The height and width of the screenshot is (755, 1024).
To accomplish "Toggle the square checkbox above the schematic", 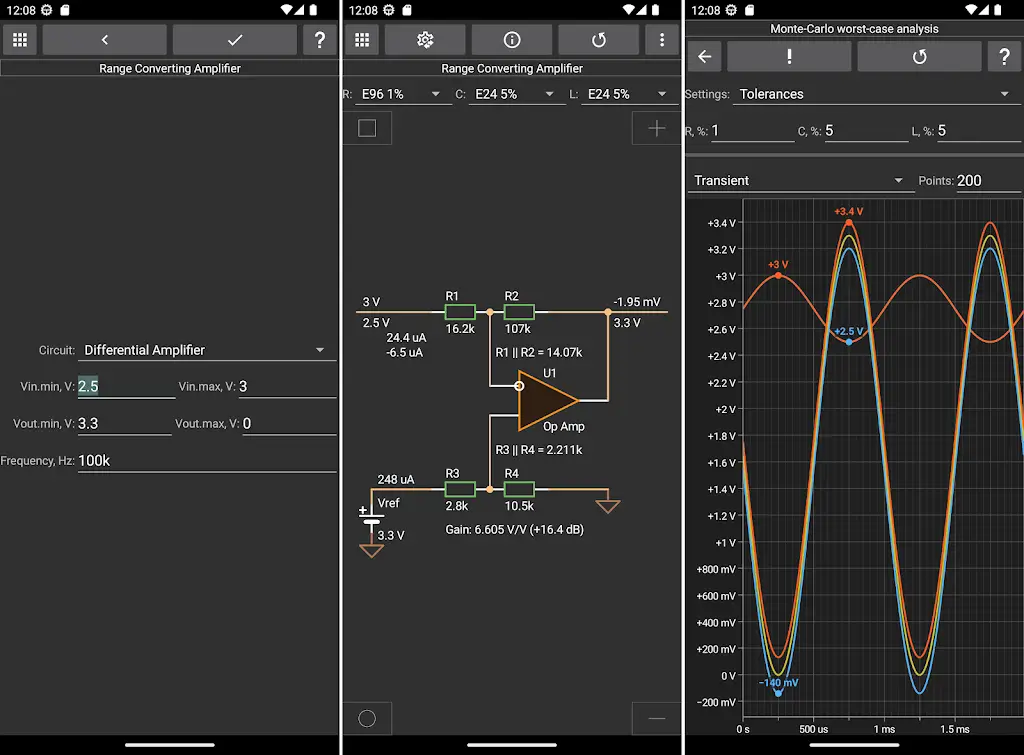I will [367, 128].
